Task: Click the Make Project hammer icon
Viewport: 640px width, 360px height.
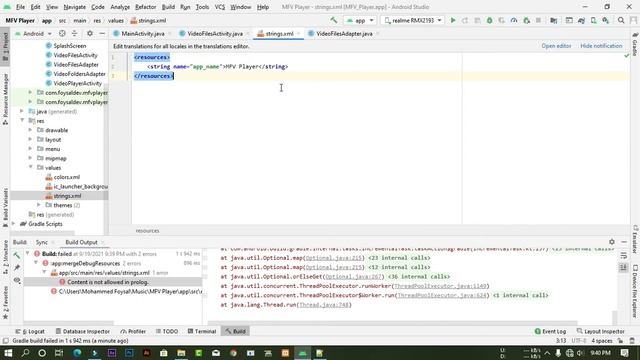Action: click(x=334, y=20)
